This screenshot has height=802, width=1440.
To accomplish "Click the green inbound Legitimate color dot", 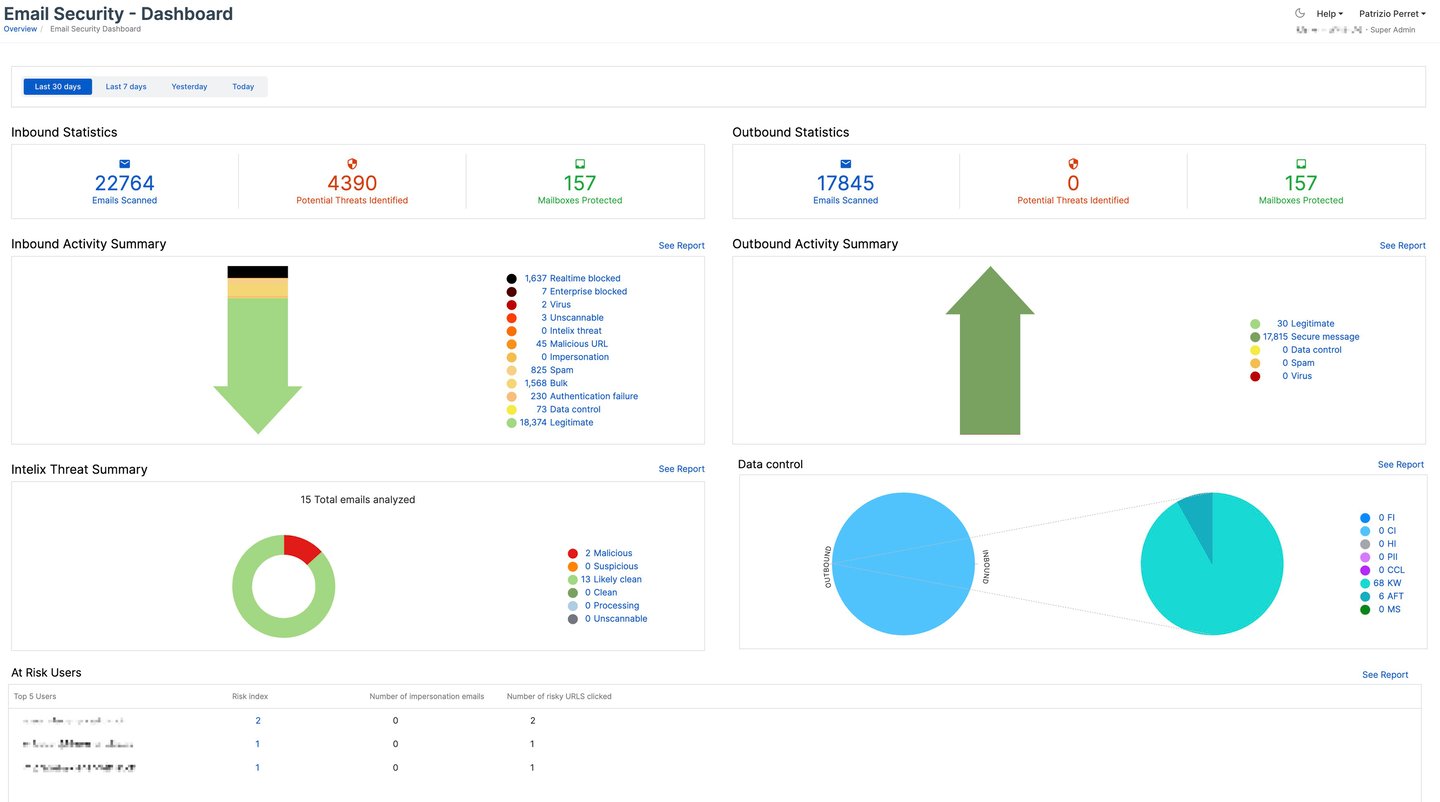I will (512, 423).
